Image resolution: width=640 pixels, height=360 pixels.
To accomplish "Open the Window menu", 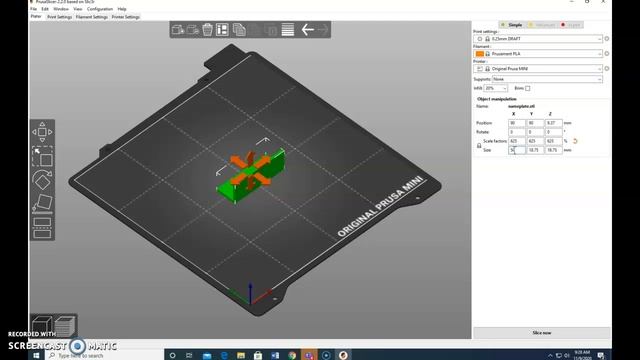I will (61, 9).
